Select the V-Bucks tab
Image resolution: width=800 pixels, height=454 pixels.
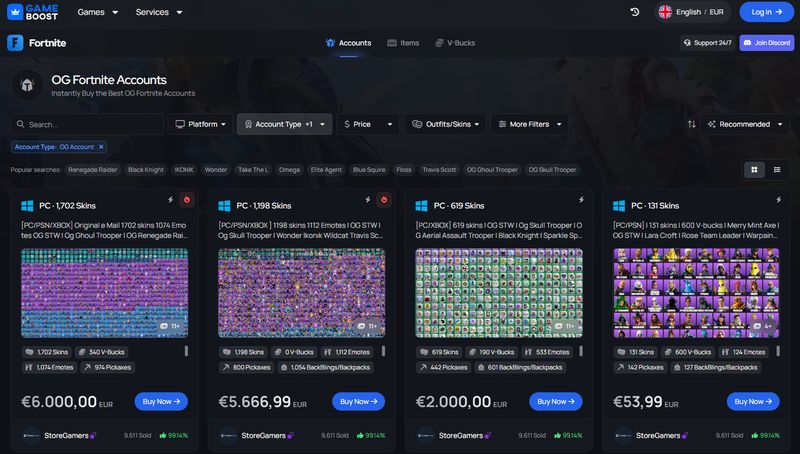455,43
